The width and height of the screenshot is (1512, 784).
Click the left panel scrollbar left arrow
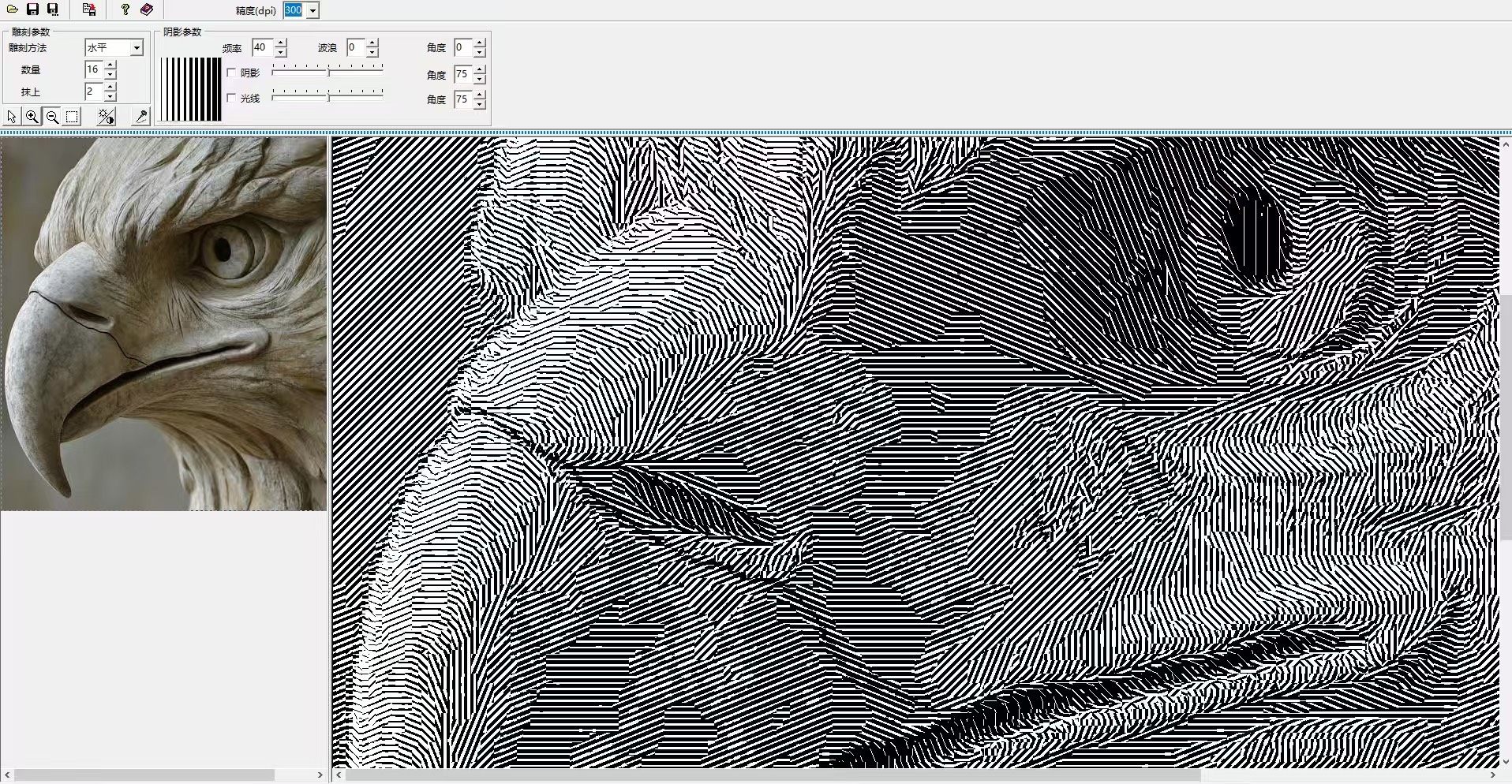7,775
